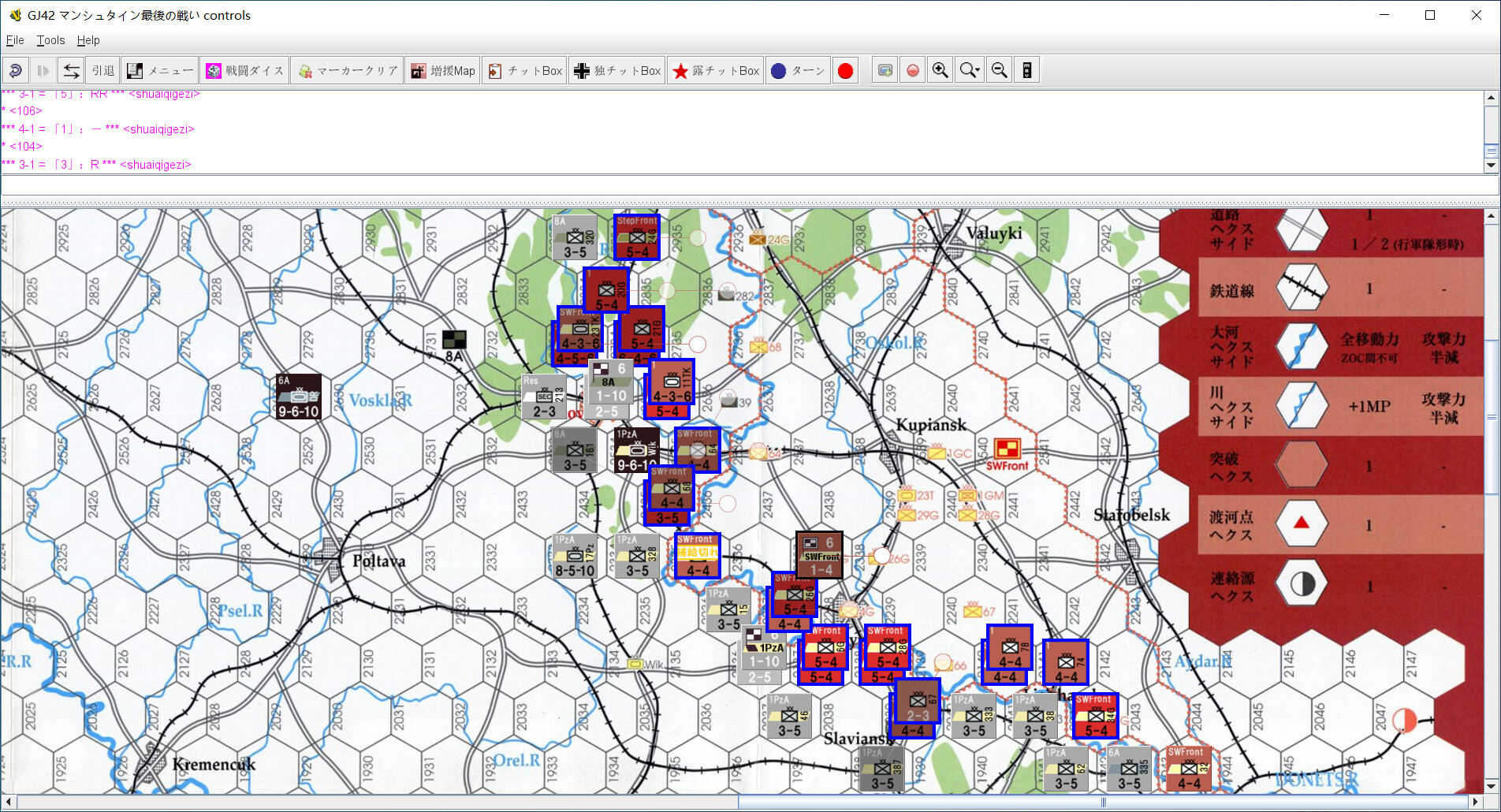Select the SWFront yellow supply 4-4 counter
The width and height of the screenshot is (1501, 812).
(698, 556)
